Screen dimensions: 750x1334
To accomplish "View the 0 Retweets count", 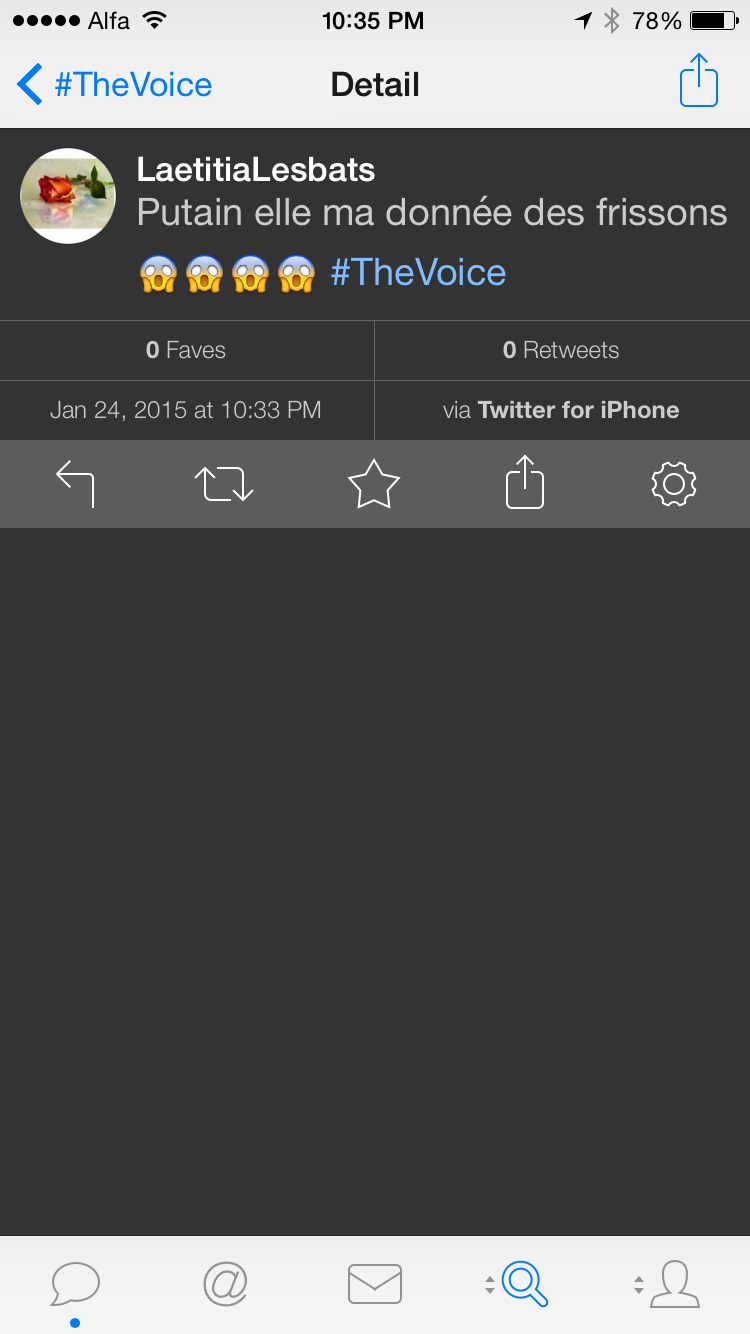I will [x=561, y=350].
